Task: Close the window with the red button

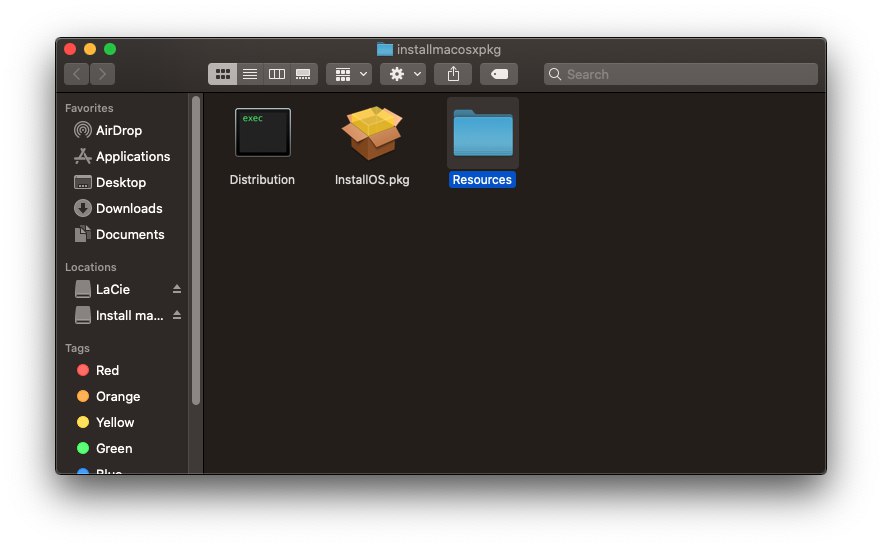Action: (70, 49)
